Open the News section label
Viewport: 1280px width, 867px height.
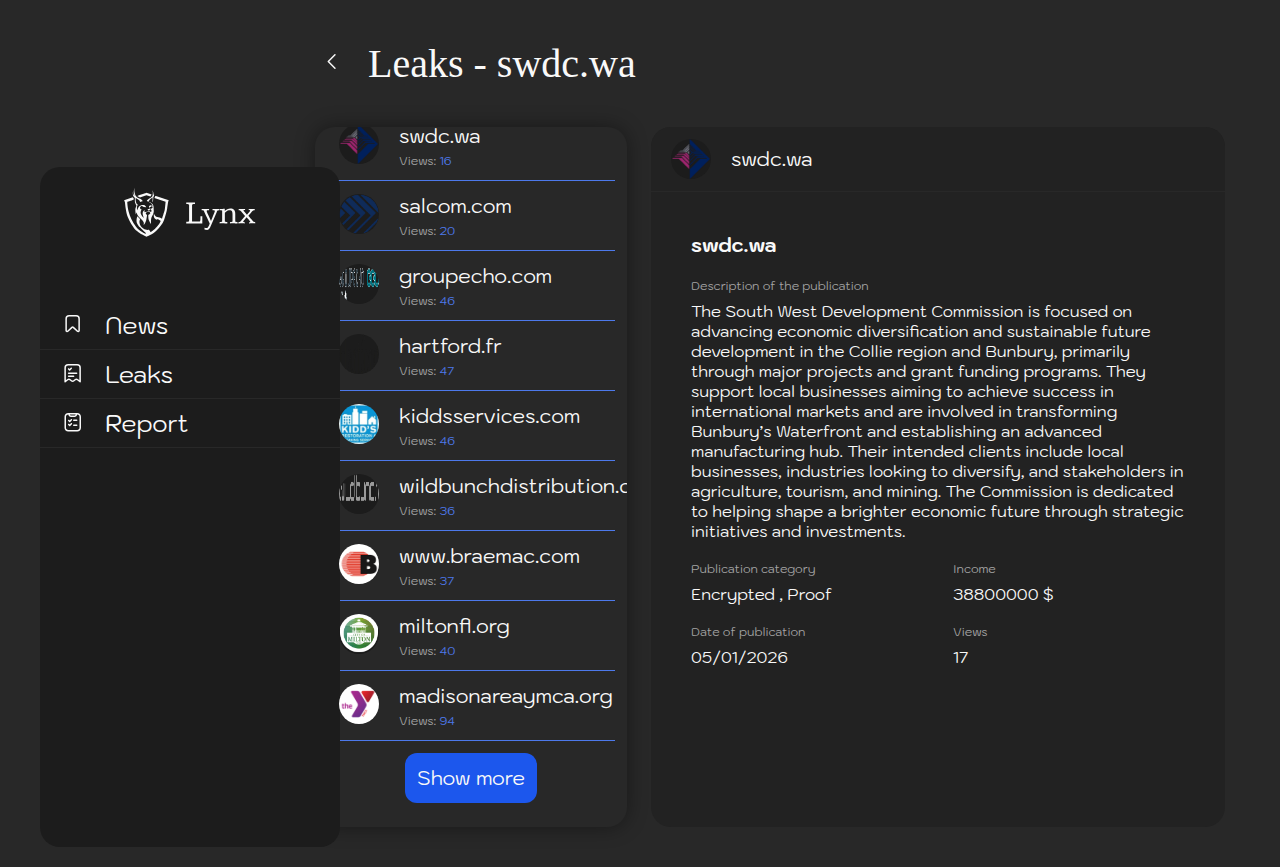[x=136, y=326]
